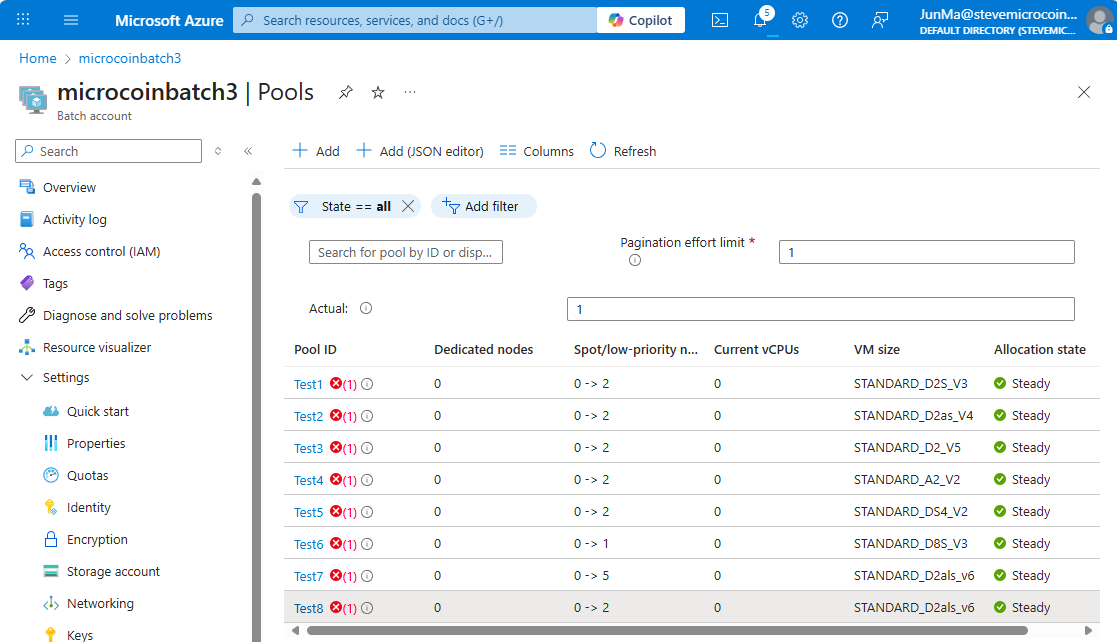This screenshot has width=1117, height=642.
Task: Open pool Test3
Action: pyautogui.click(x=308, y=449)
